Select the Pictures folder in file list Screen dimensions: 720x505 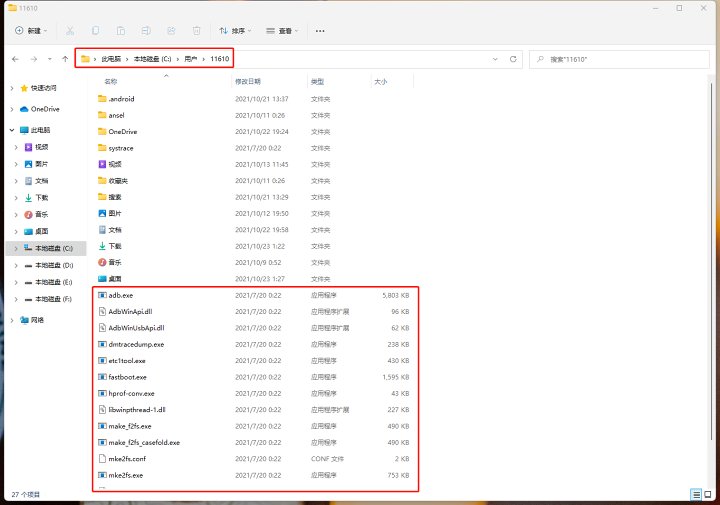[255, 213]
